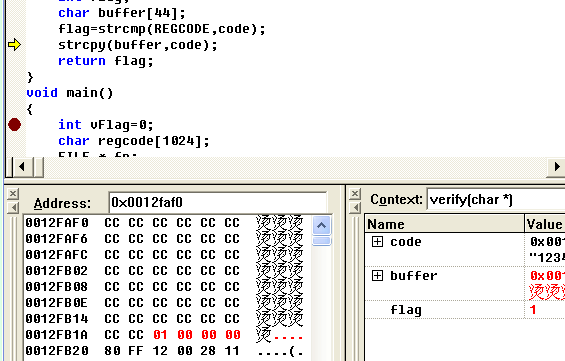Click the memory scrollbar thumb

(321, 241)
